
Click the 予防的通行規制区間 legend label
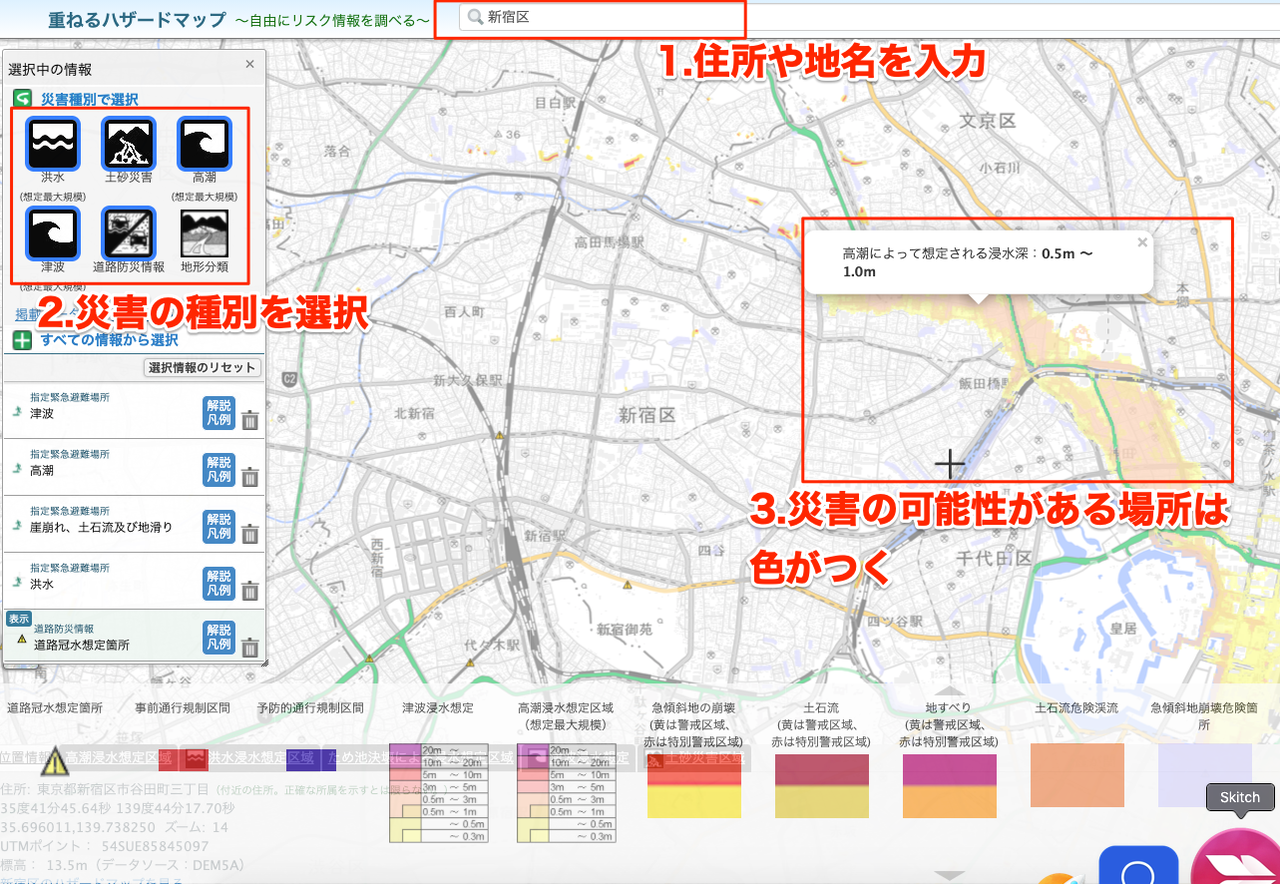tap(310, 707)
